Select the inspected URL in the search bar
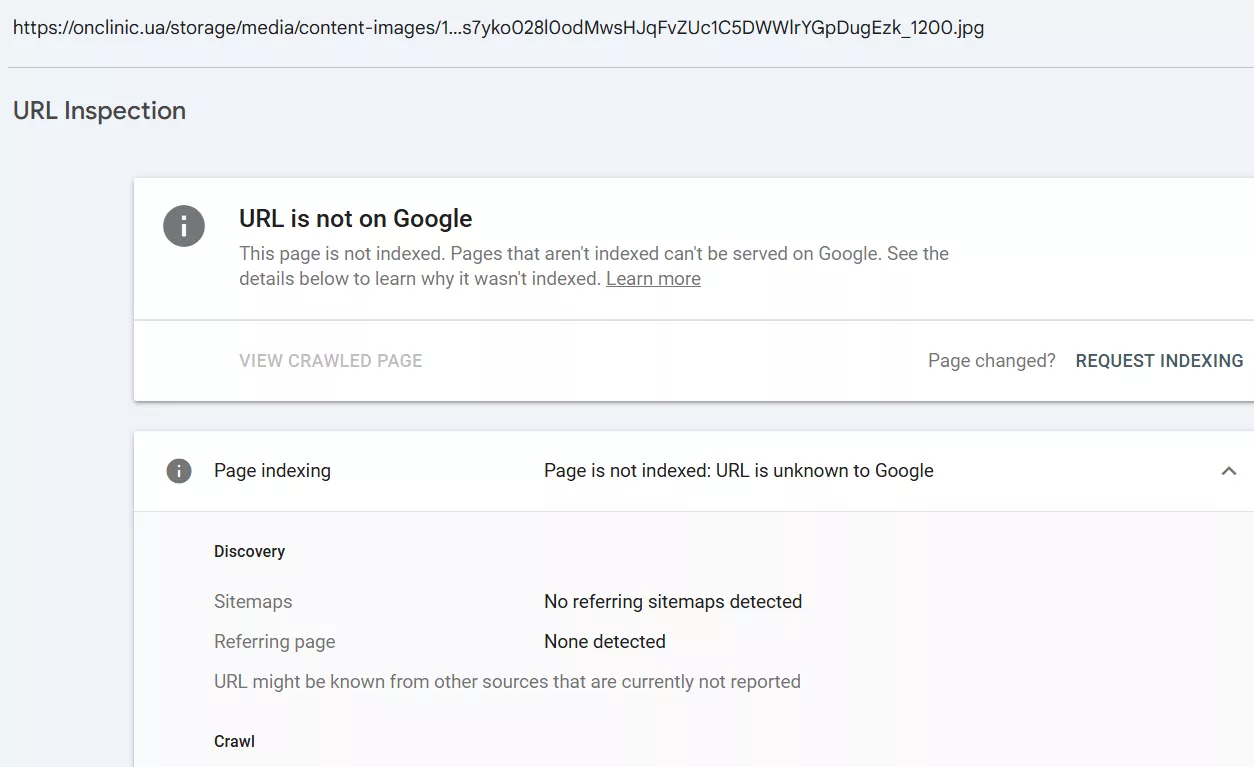This screenshot has height=767, width=1254. coord(497,28)
